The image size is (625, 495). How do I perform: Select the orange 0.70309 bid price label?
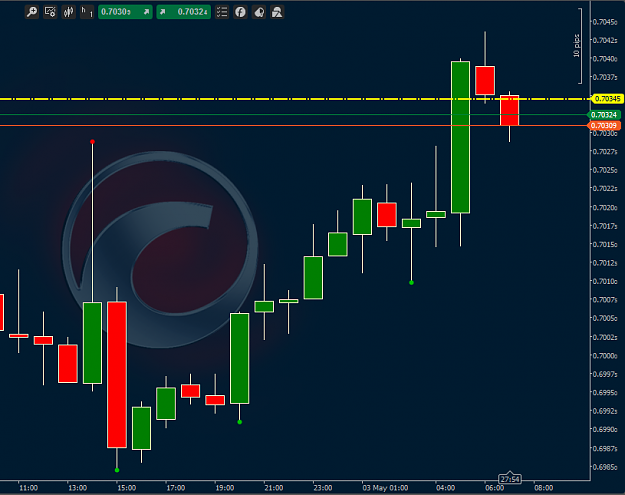coord(604,126)
